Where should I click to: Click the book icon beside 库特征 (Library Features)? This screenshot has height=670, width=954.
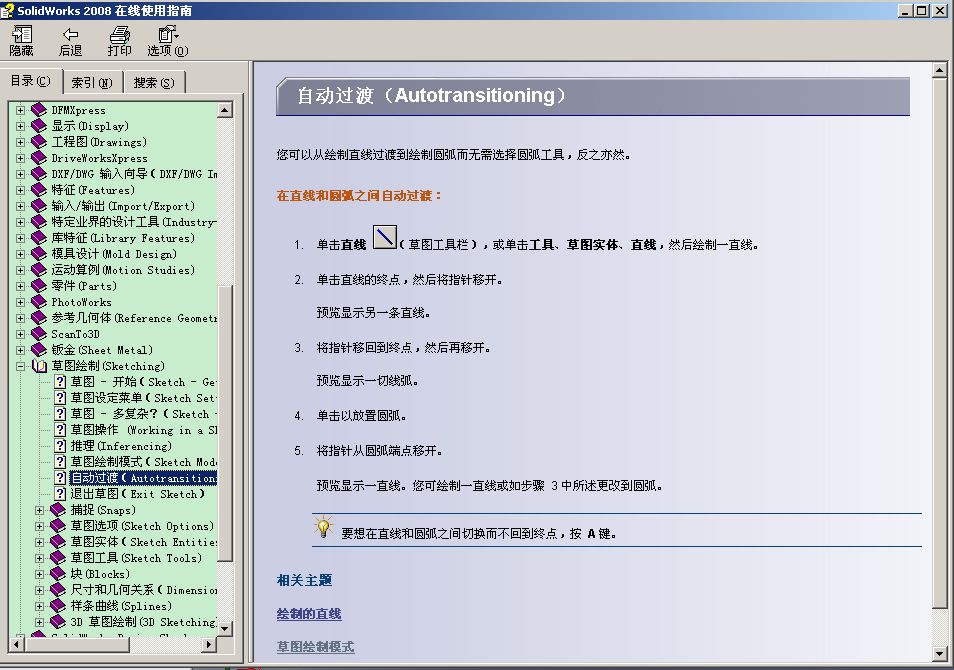tap(39, 238)
